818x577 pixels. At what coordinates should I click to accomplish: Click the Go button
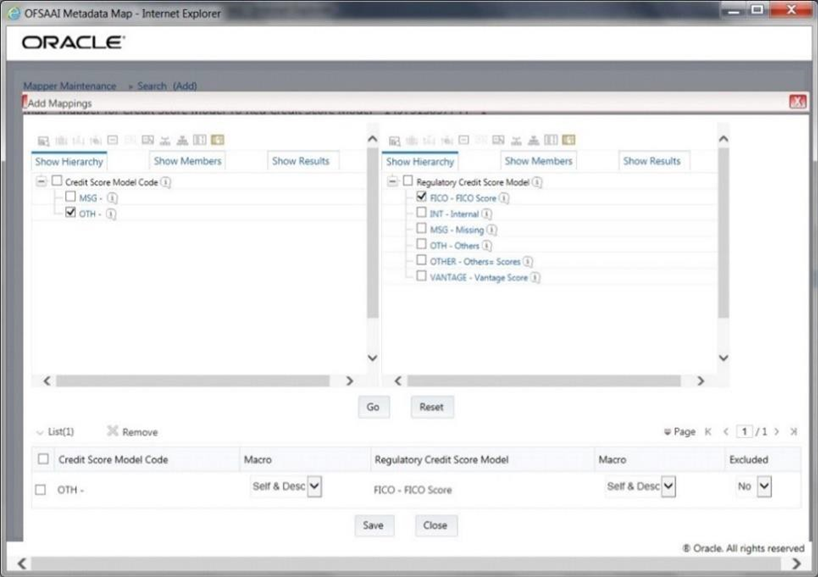(373, 407)
